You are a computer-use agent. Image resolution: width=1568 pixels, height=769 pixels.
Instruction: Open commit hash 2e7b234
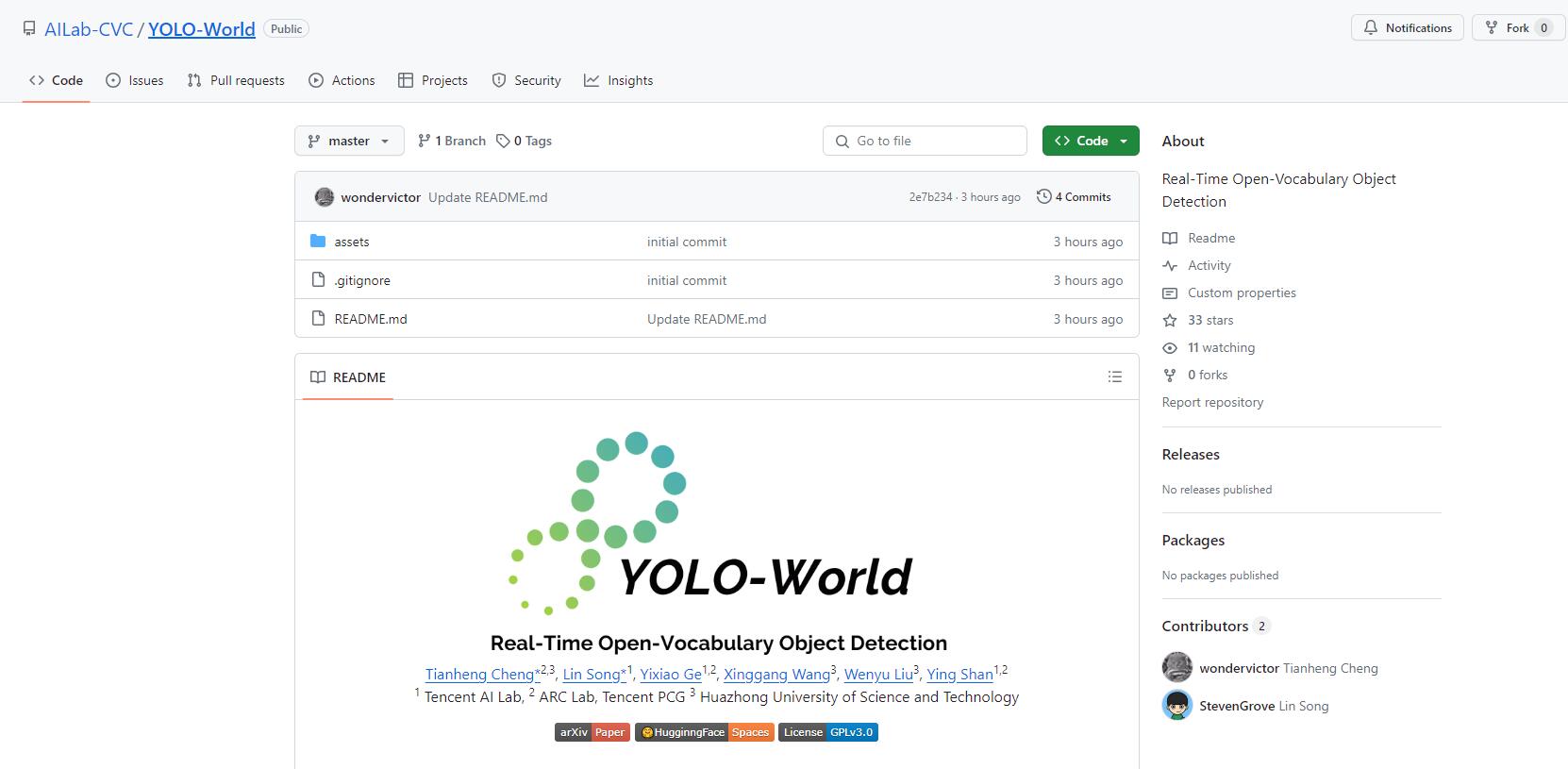[x=930, y=197]
